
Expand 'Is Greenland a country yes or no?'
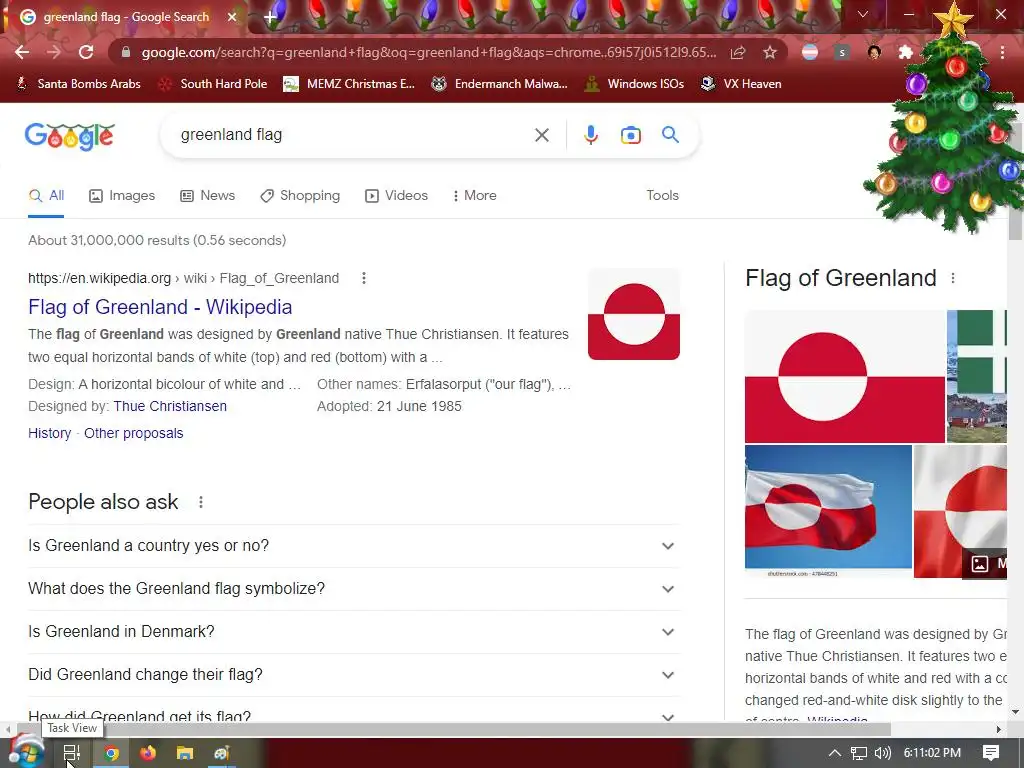354,546
